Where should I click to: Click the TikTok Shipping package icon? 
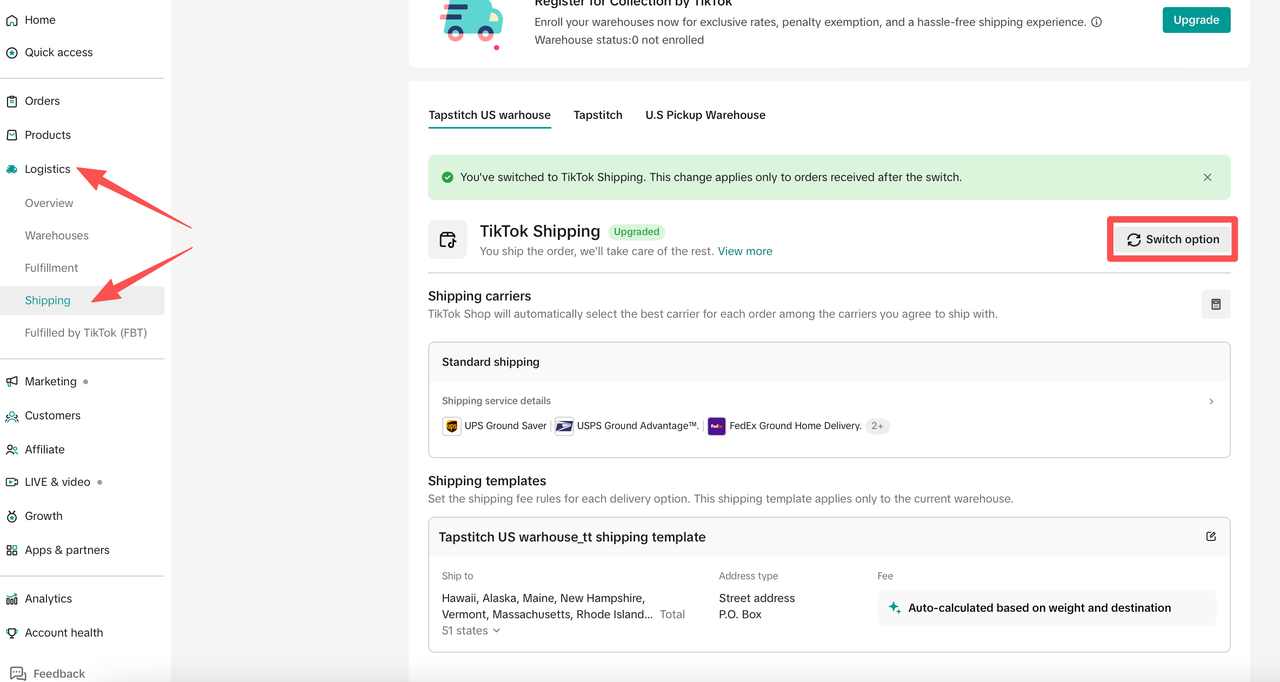pyautogui.click(x=447, y=240)
